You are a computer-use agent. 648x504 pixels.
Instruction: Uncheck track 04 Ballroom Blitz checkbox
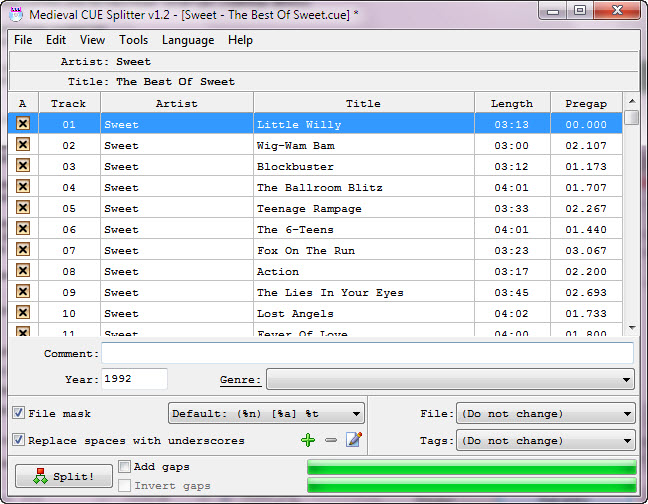coord(23,187)
